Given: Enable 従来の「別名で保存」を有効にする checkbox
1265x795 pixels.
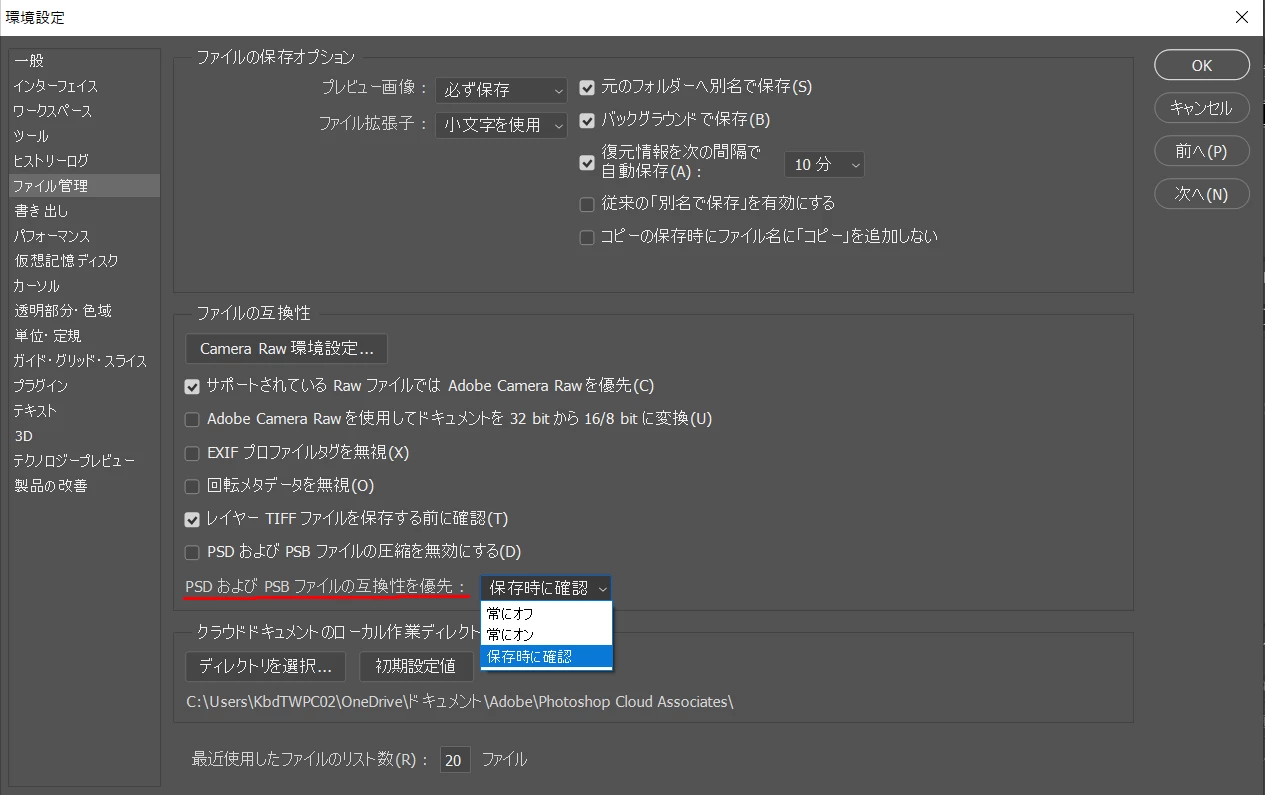Looking at the screenshot, I should point(587,204).
